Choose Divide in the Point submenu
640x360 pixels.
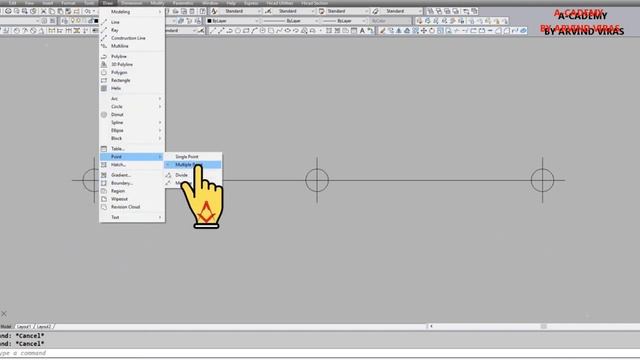(193, 175)
